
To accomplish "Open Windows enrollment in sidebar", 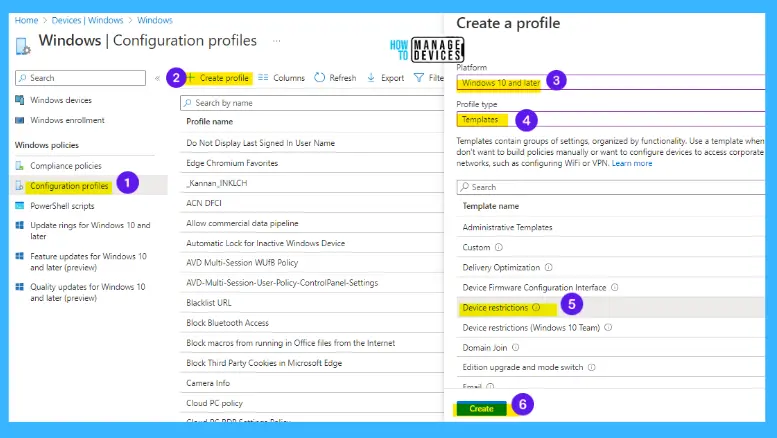I will (67, 120).
